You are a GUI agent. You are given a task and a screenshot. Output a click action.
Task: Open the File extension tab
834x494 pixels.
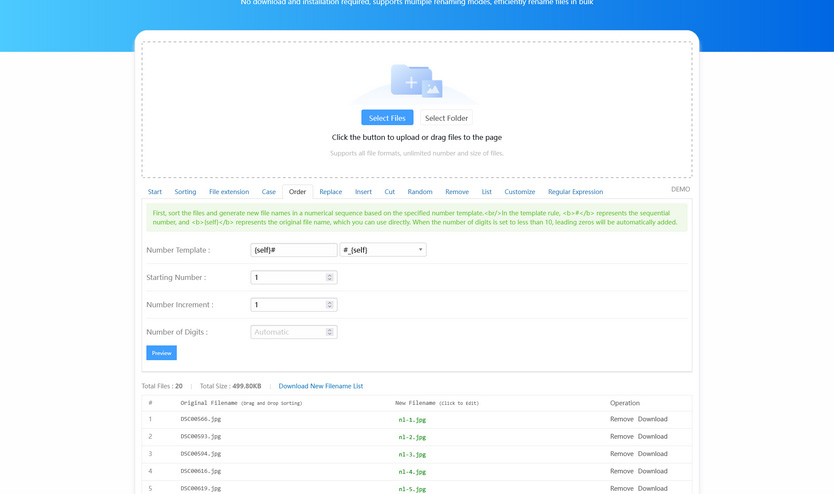pyautogui.click(x=229, y=192)
